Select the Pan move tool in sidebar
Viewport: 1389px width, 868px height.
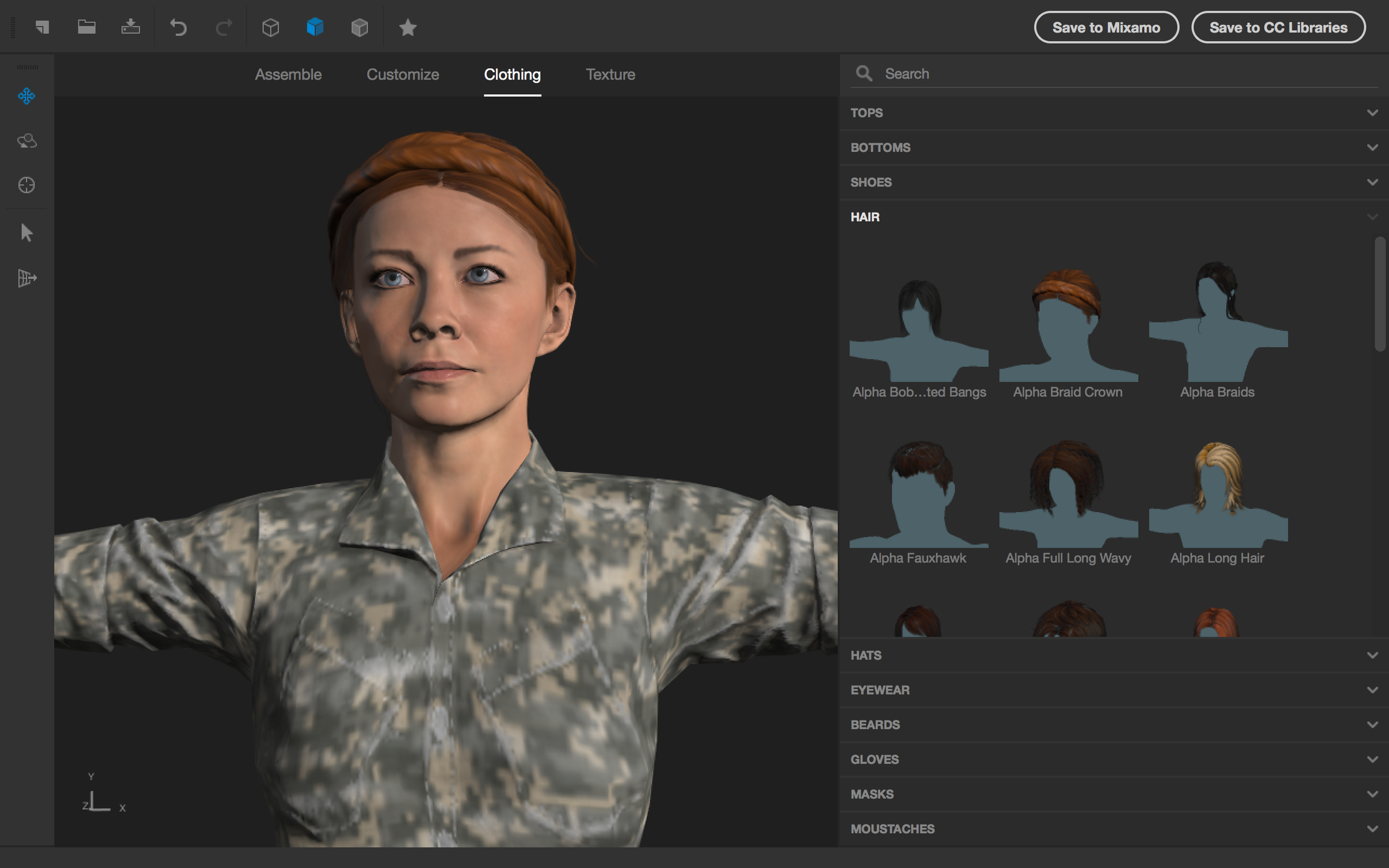pyautogui.click(x=27, y=96)
